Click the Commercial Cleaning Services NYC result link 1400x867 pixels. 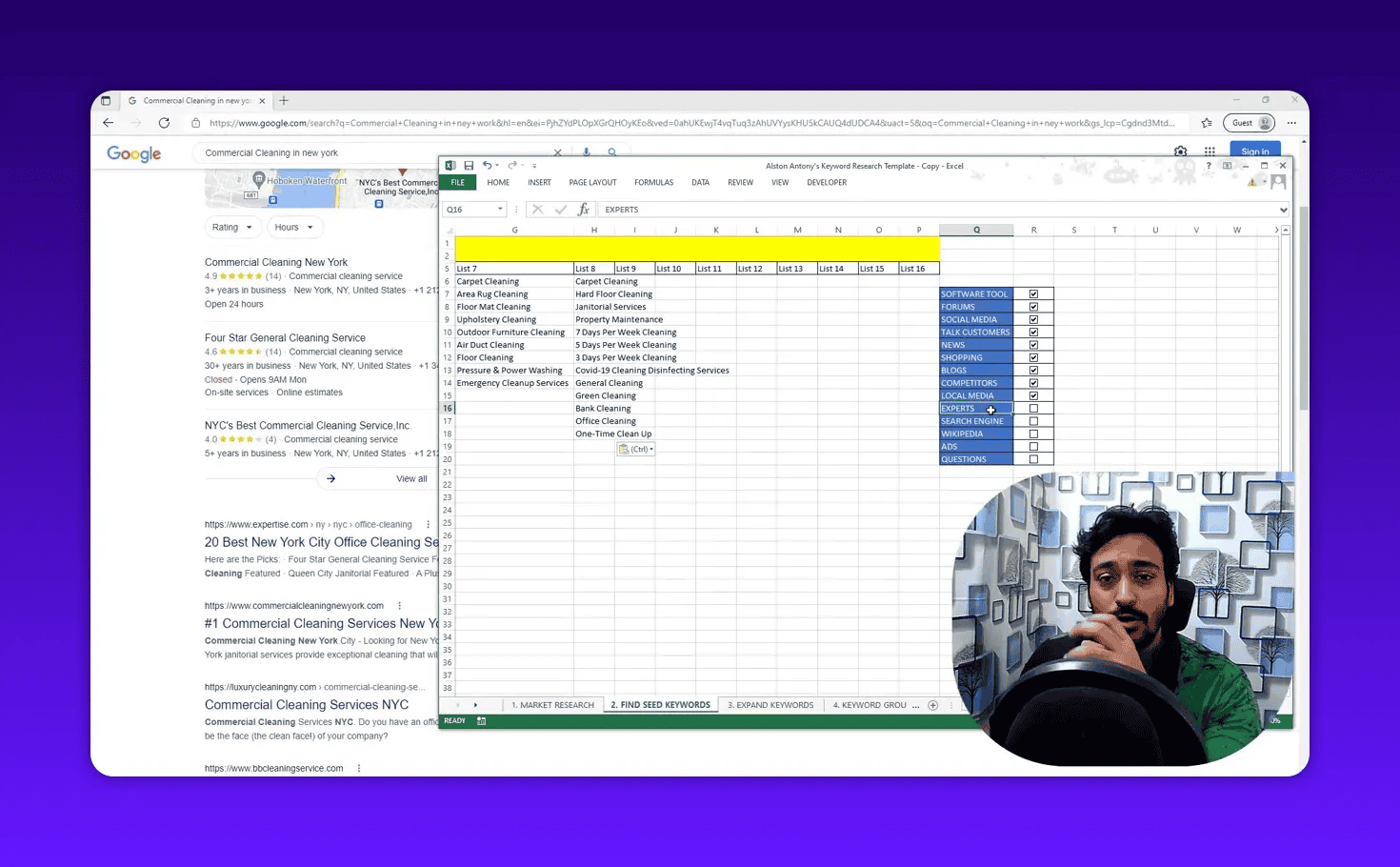307,704
